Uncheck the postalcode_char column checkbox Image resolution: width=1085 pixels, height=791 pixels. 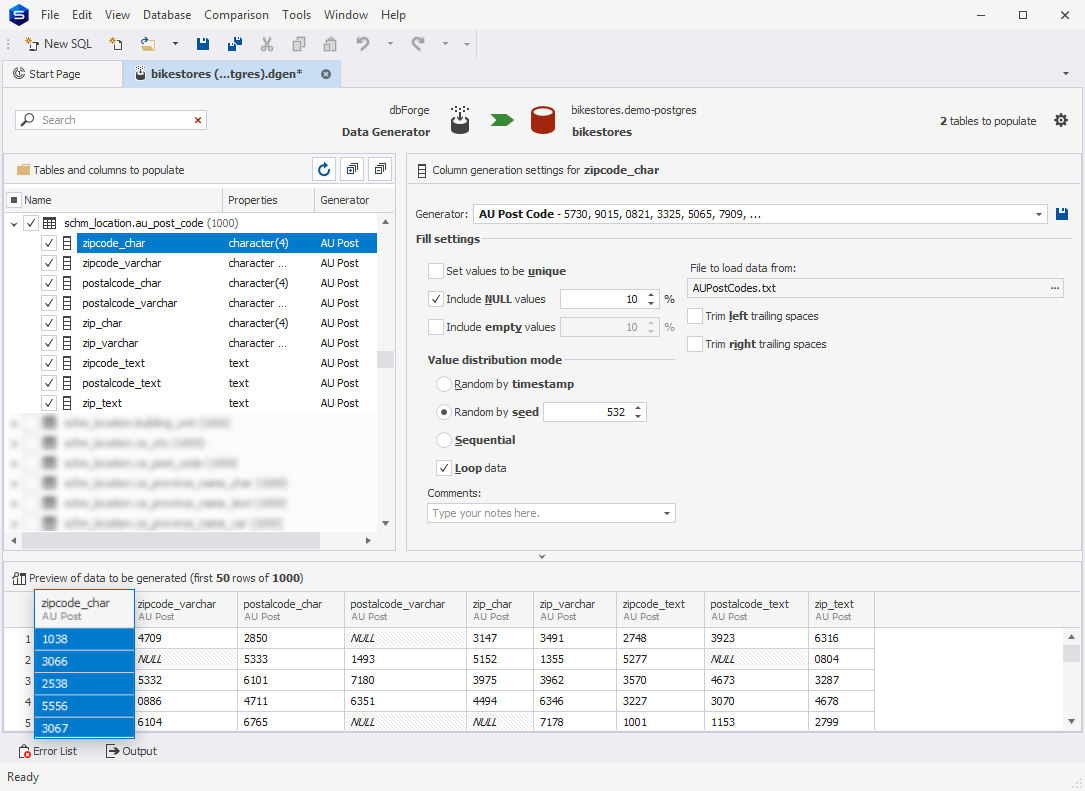pos(48,283)
